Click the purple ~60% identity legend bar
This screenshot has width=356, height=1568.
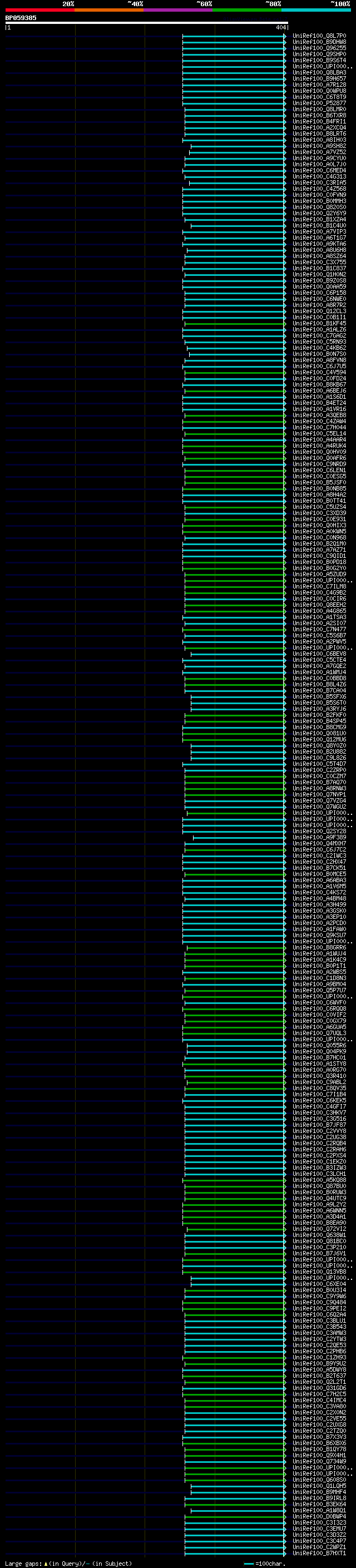179,10
